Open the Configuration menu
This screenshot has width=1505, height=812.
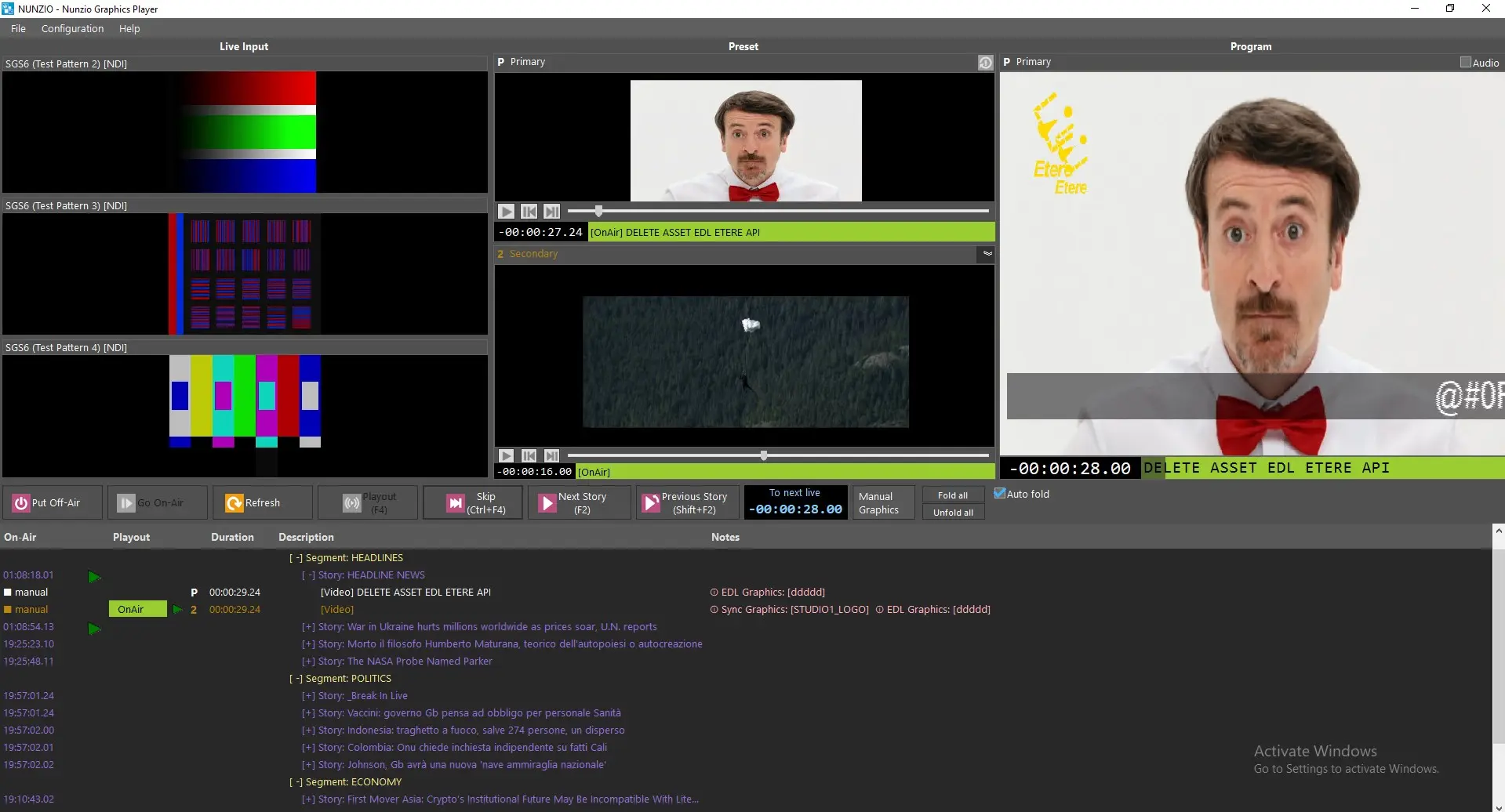[x=72, y=29]
